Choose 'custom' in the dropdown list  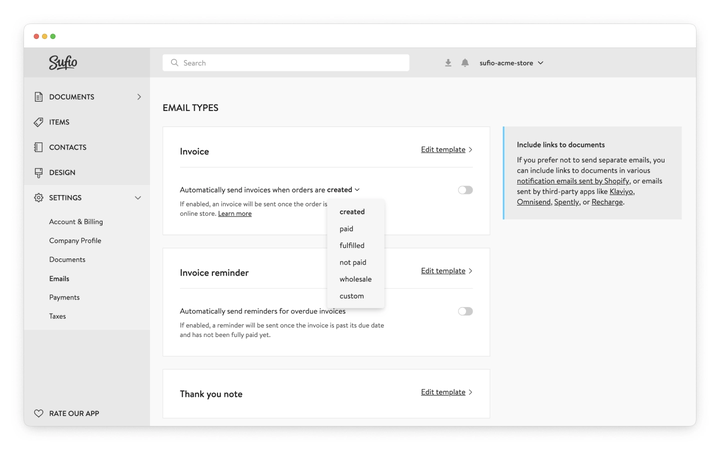[x=352, y=296]
